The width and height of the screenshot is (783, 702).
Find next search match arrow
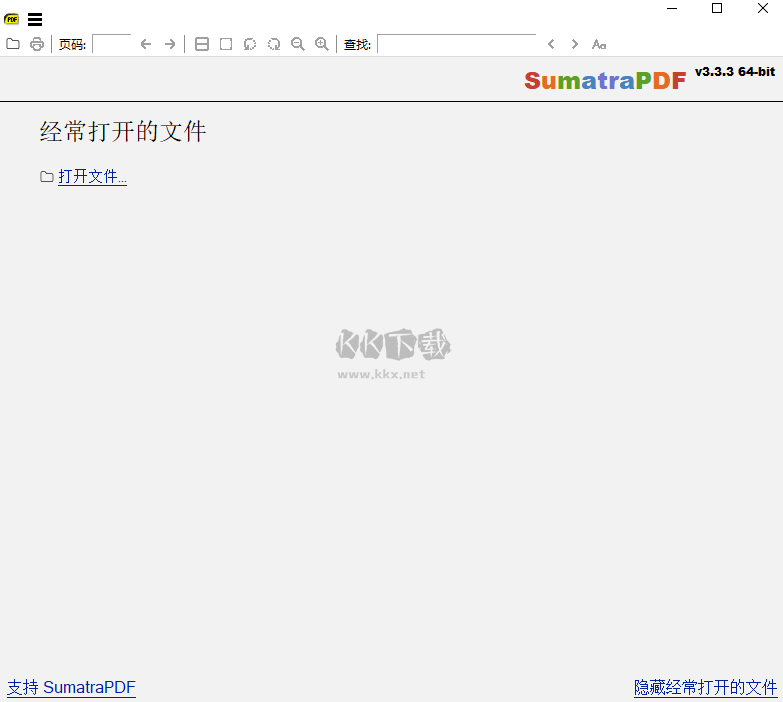coord(575,44)
